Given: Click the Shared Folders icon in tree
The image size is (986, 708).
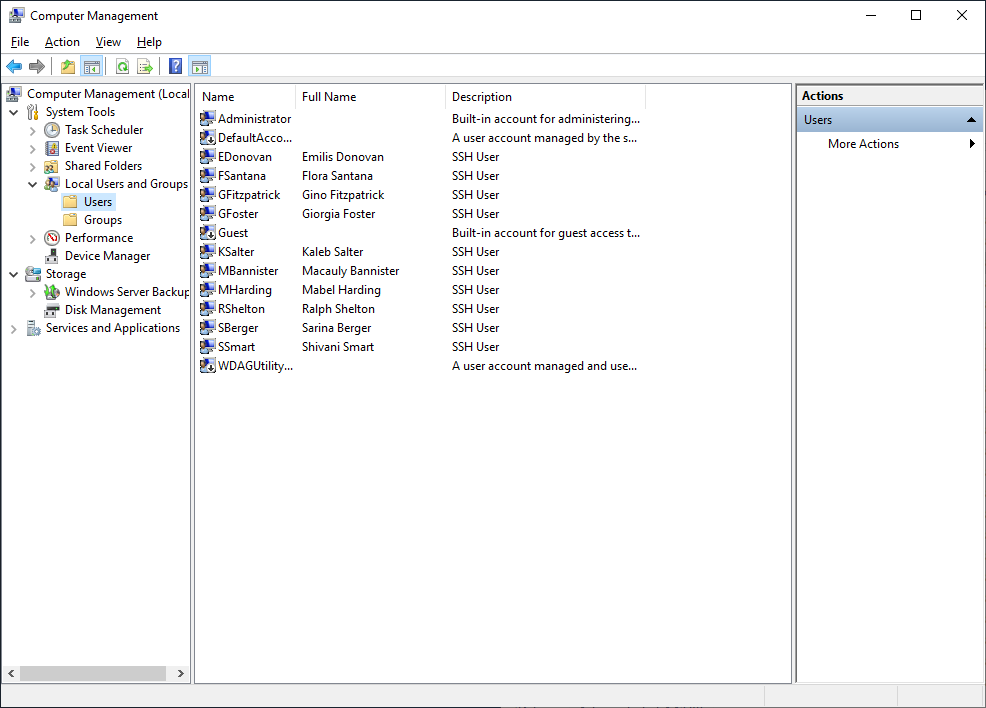Looking at the screenshot, I should coord(52,167).
